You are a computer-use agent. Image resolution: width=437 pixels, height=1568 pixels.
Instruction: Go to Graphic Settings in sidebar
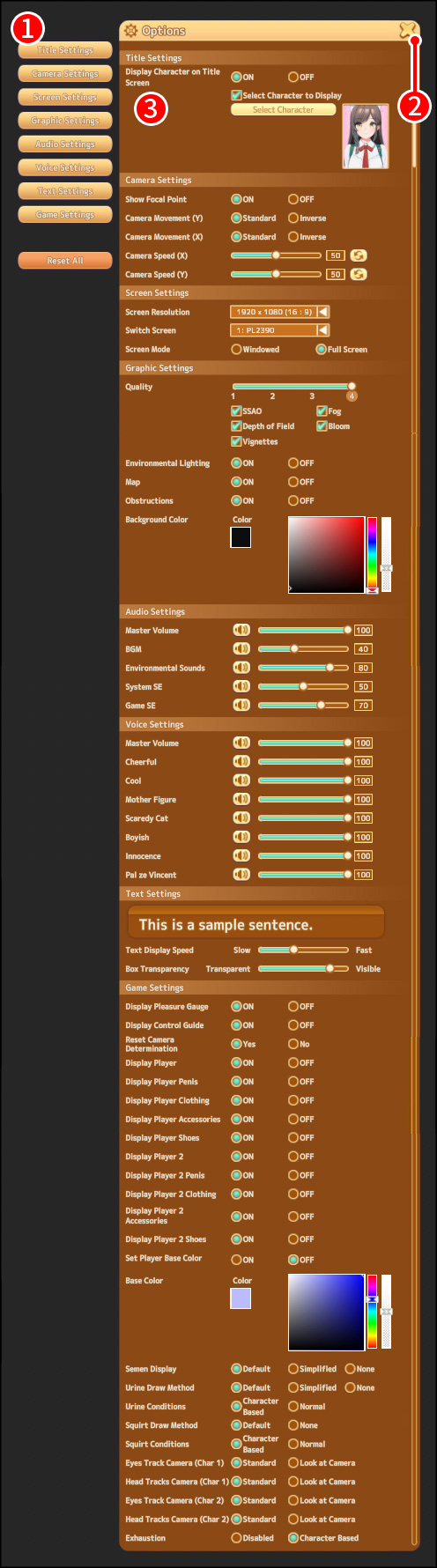coord(65,121)
